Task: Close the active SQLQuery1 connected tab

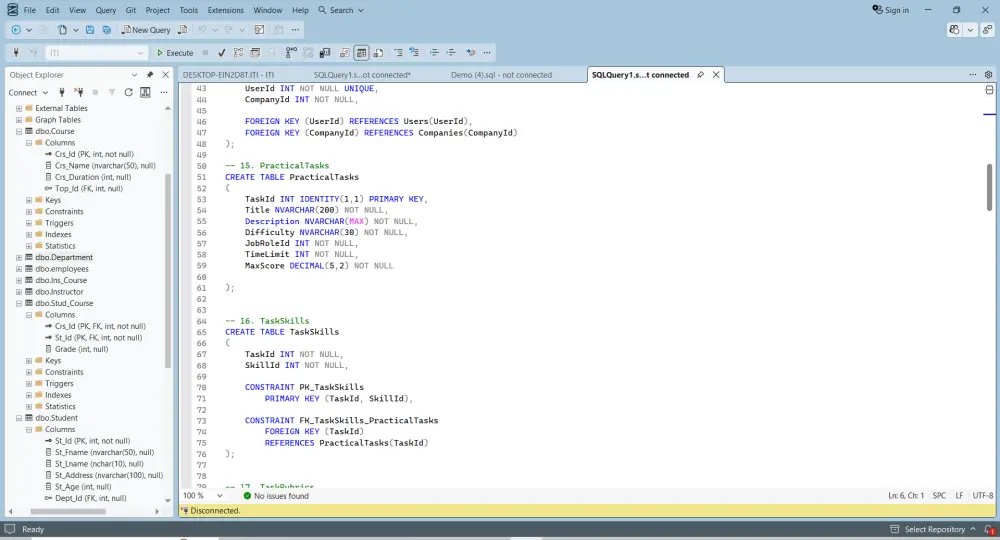Action: (x=716, y=75)
